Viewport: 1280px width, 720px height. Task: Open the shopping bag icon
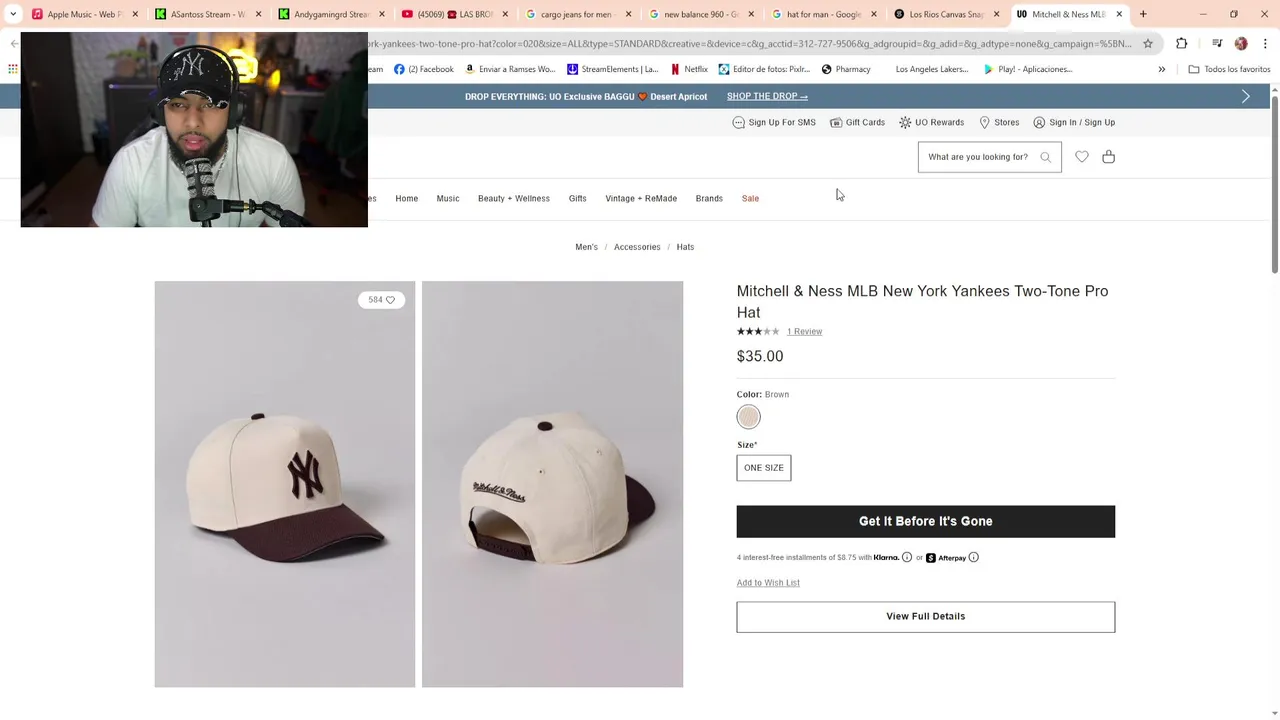(x=1108, y=157)
